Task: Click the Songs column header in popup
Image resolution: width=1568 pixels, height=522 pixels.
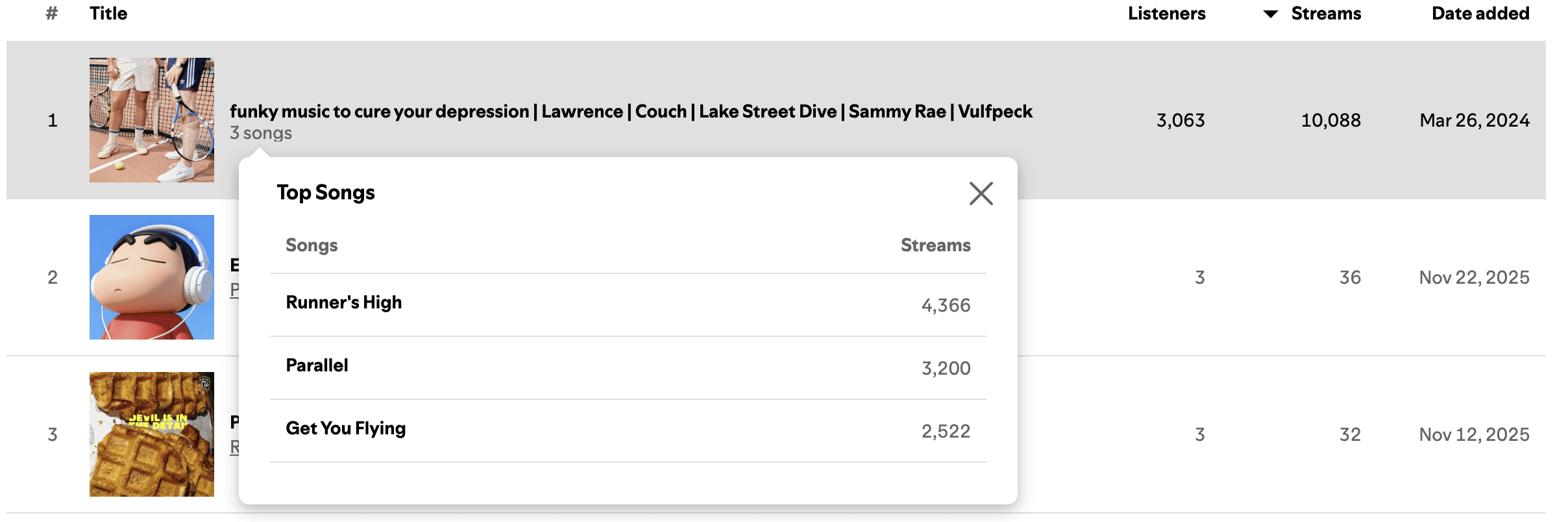Action: [312, 245]
